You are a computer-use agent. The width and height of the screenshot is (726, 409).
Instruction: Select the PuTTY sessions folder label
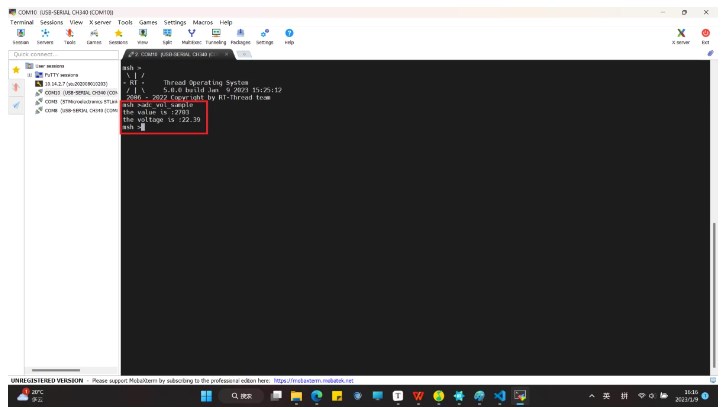[x=61, y=75]
